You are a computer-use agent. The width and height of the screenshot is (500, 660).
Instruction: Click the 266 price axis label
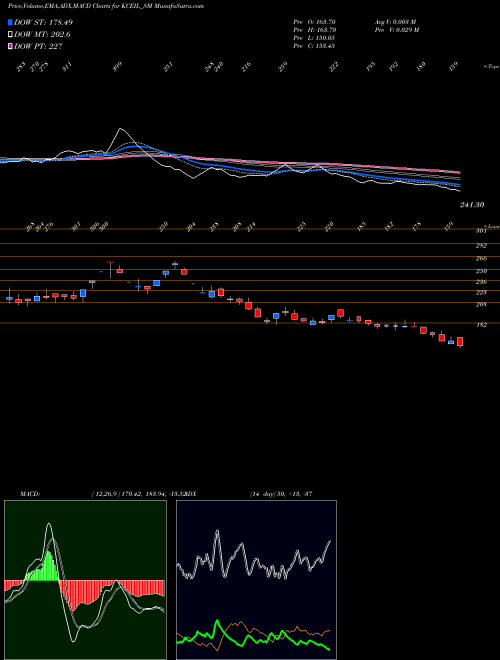click(x=481, y=258)
